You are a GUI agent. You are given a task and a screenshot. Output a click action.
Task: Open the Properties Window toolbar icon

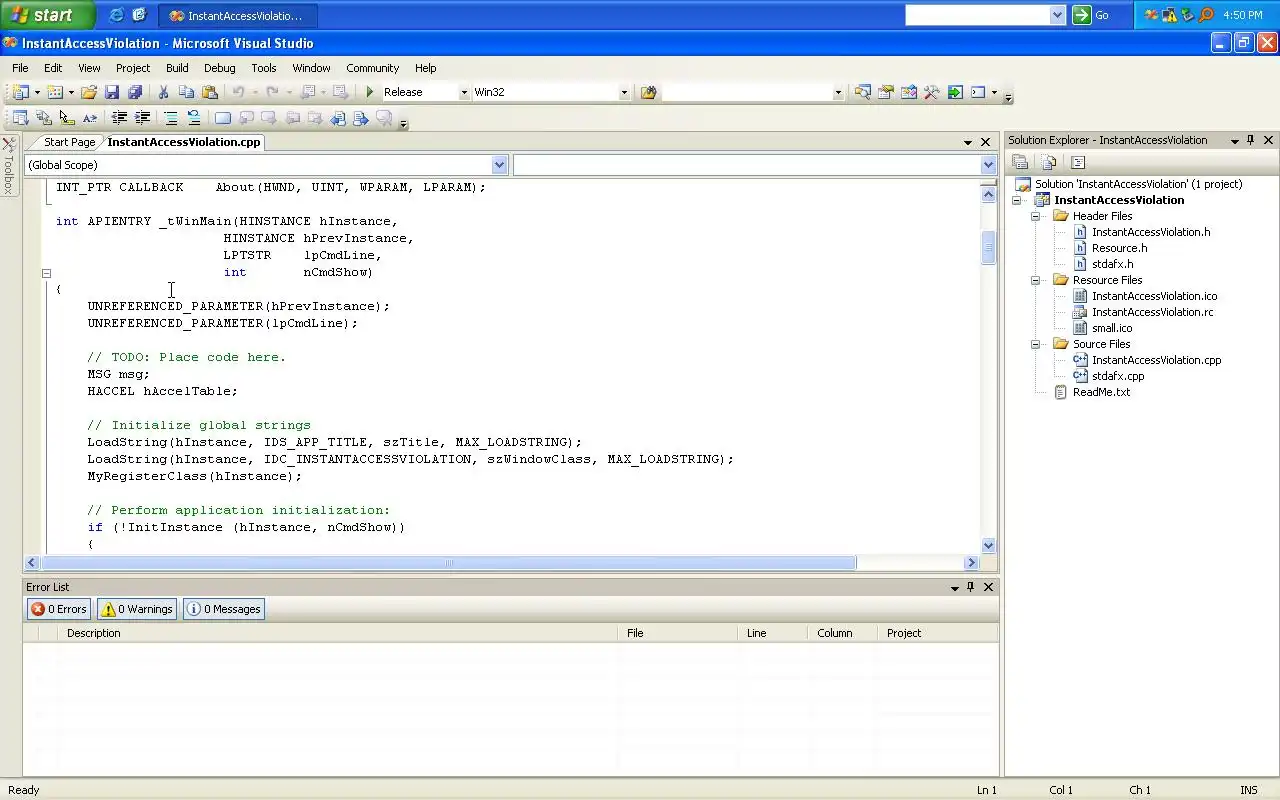click(x=886, y=92)
